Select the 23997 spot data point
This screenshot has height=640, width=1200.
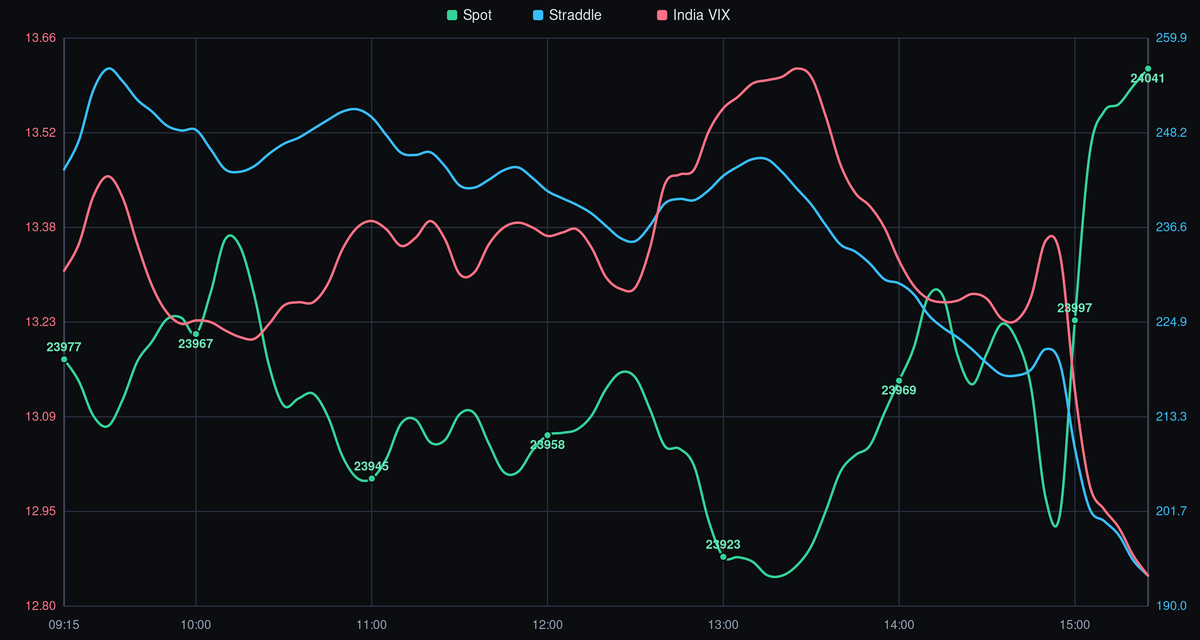pyautogui.click(x=1075, y=320)
